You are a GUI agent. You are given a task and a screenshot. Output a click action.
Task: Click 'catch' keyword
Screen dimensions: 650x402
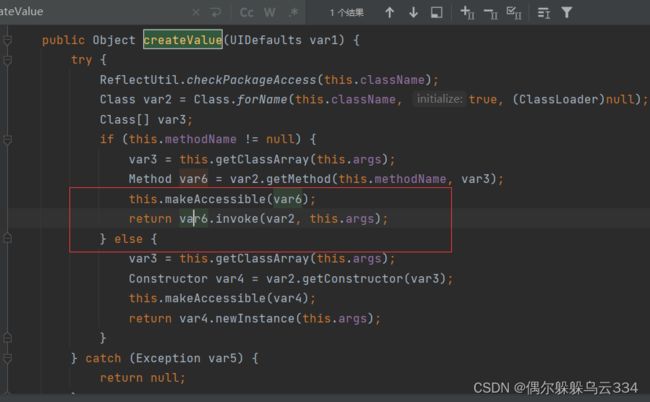click(103, 358)
